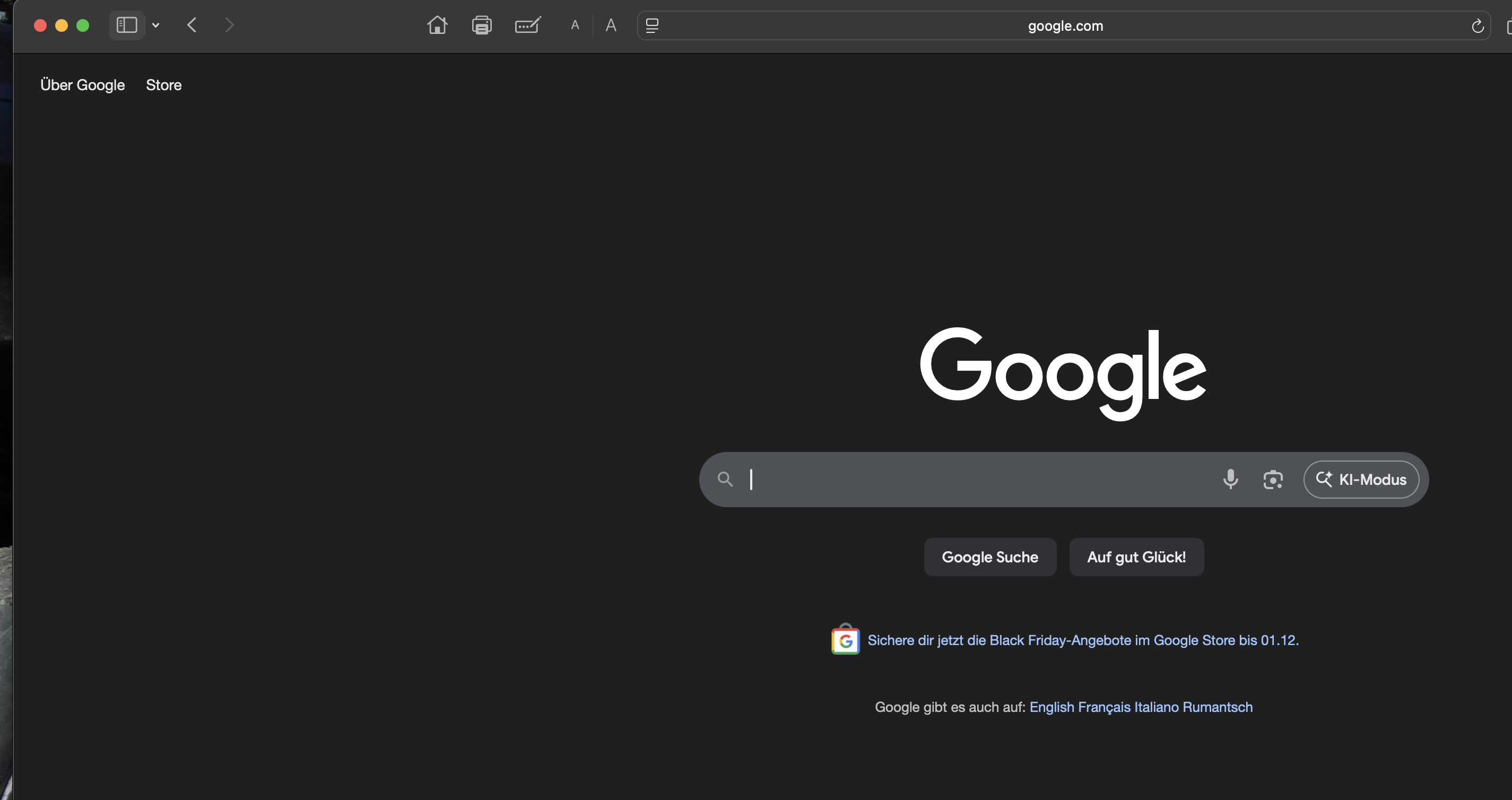Open the Über Google link
The height and width of the screenshot is (800, 1512).
pos(82,85)
